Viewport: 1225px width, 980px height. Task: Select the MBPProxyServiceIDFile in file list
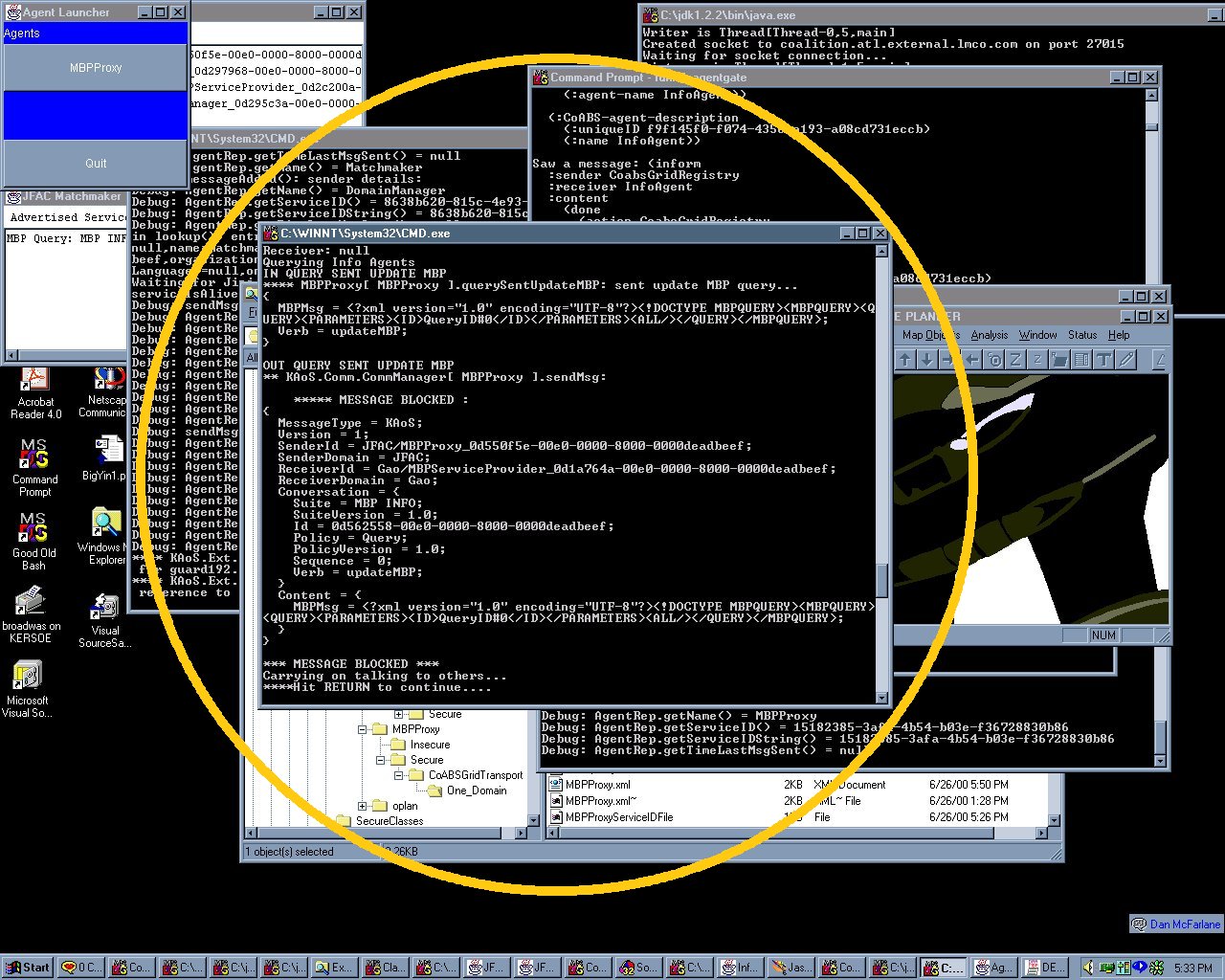click(x=618, y=817)
